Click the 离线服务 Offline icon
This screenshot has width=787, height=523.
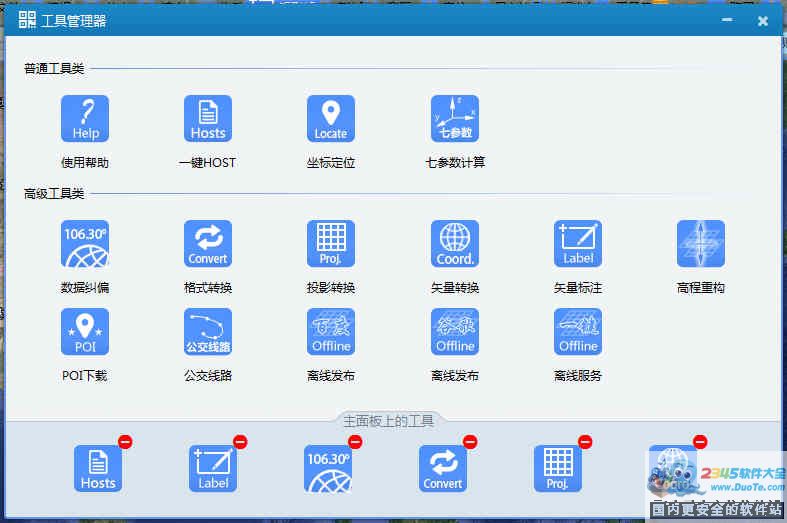pyautogui.click(x=578, y=332)
